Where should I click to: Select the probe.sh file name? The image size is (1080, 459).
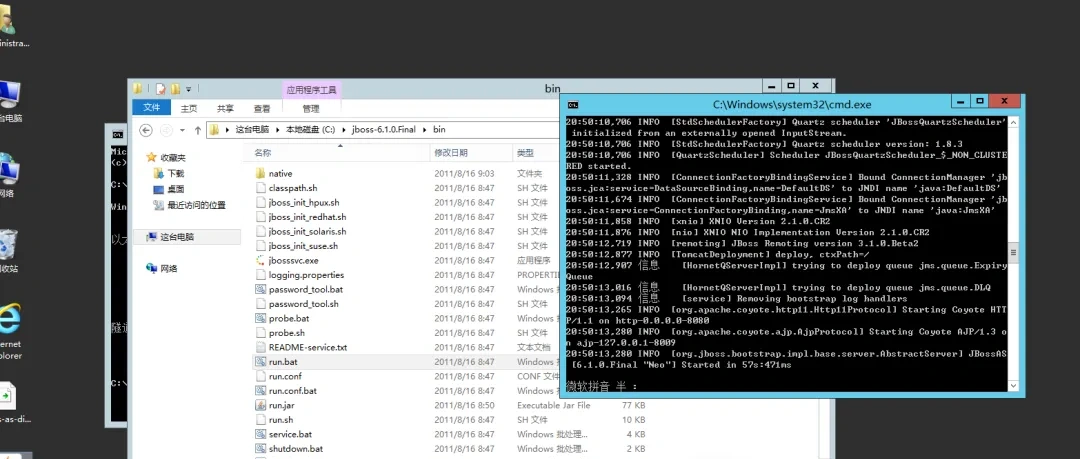[x=287, y=333]
